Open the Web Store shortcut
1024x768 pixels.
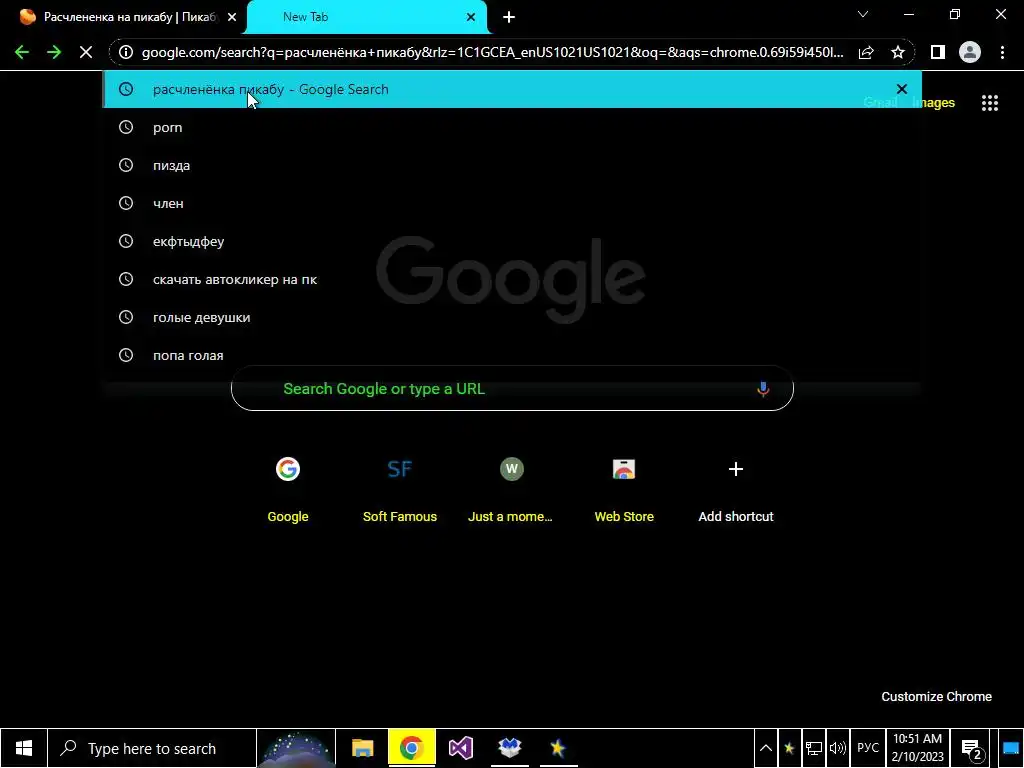pos(624,488)
